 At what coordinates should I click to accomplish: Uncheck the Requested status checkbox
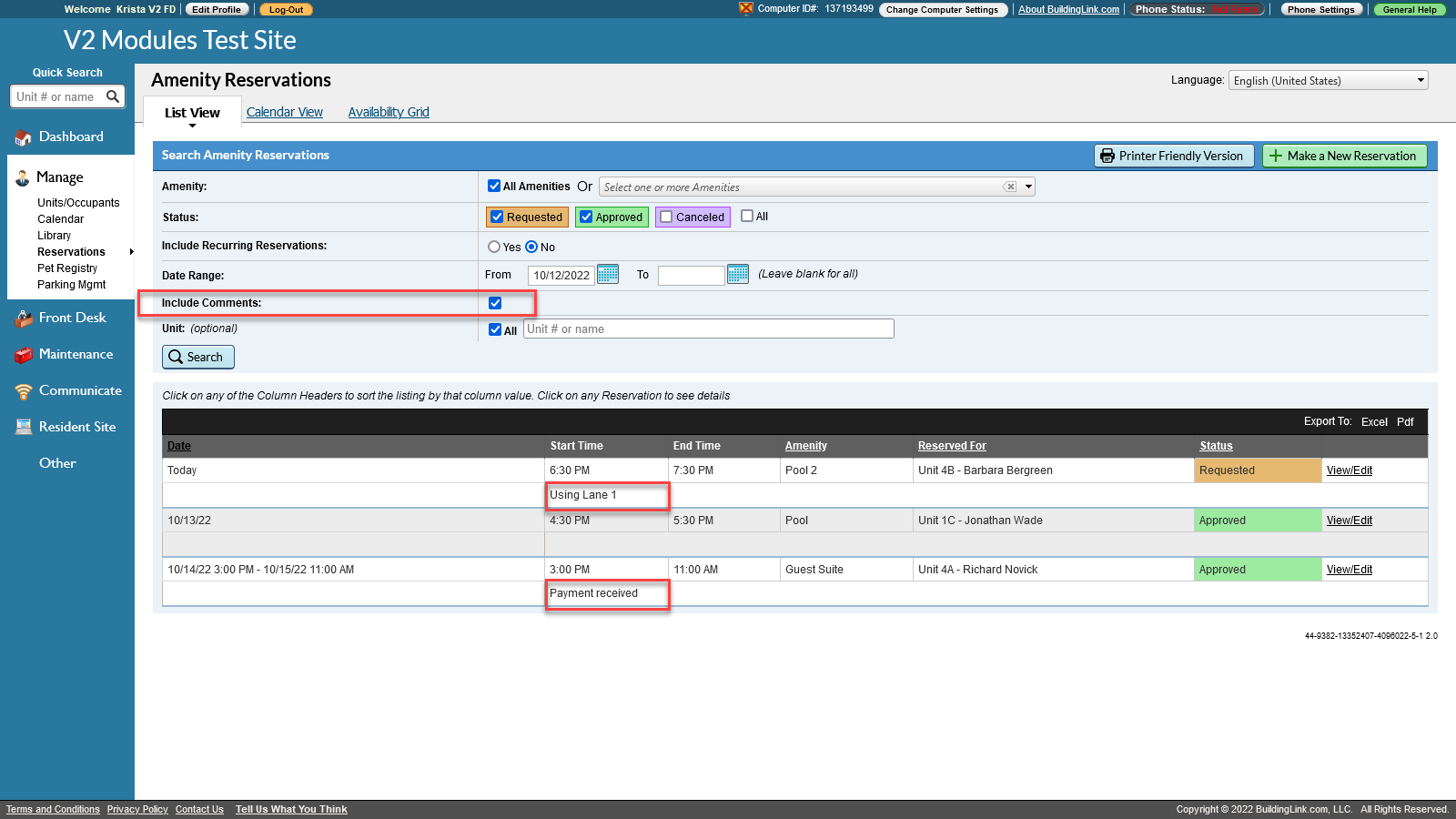497,217
